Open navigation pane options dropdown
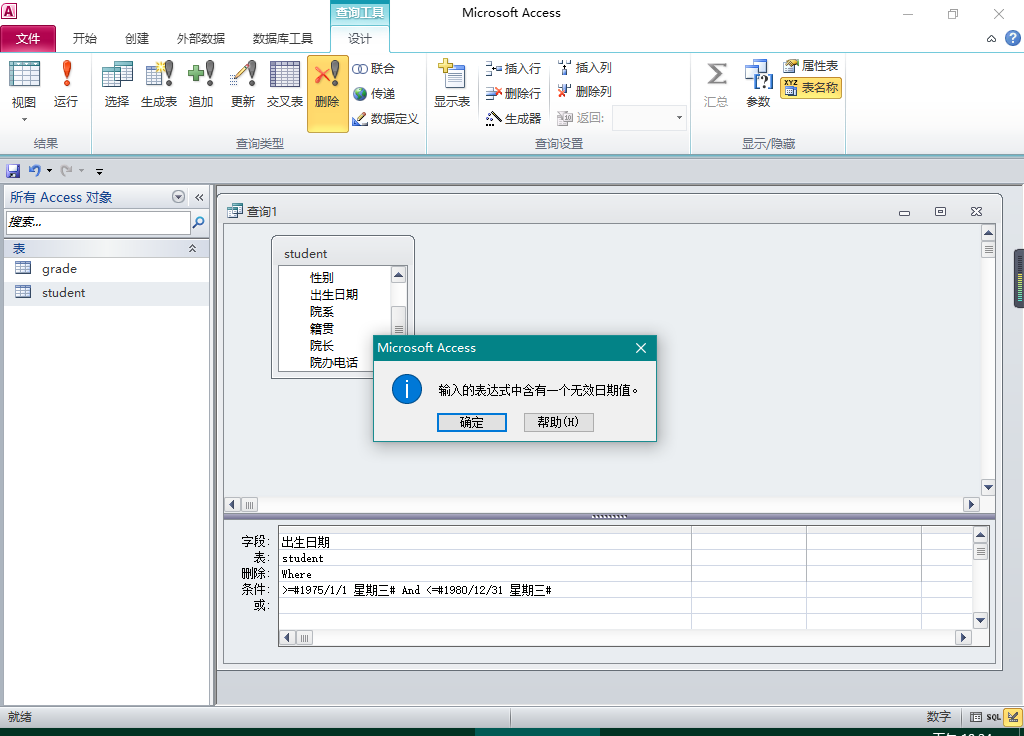Viewport: 1024px width, 736px height. (178, 197)
